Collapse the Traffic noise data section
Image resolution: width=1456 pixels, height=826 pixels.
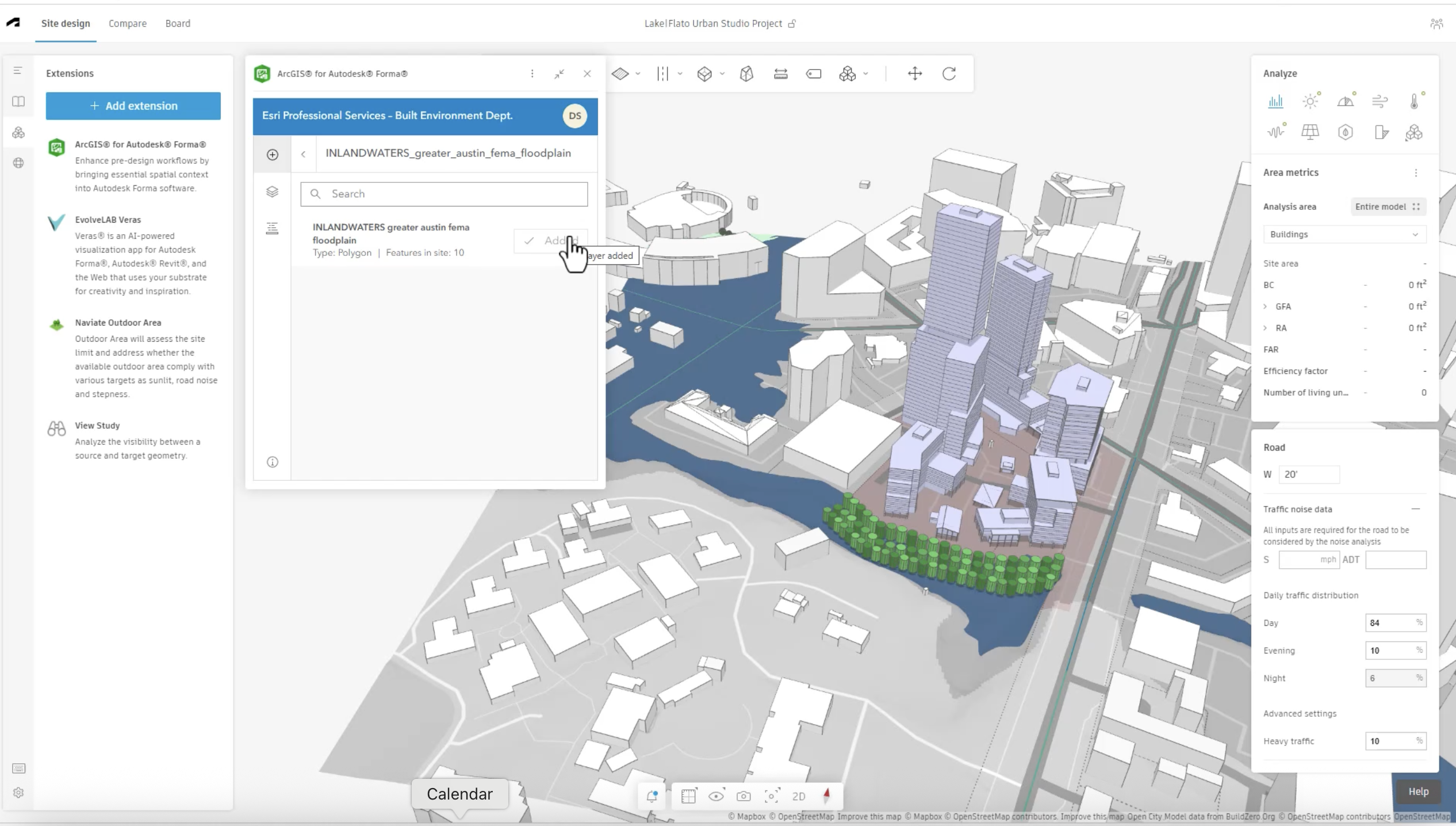[x=1415, y=509]
